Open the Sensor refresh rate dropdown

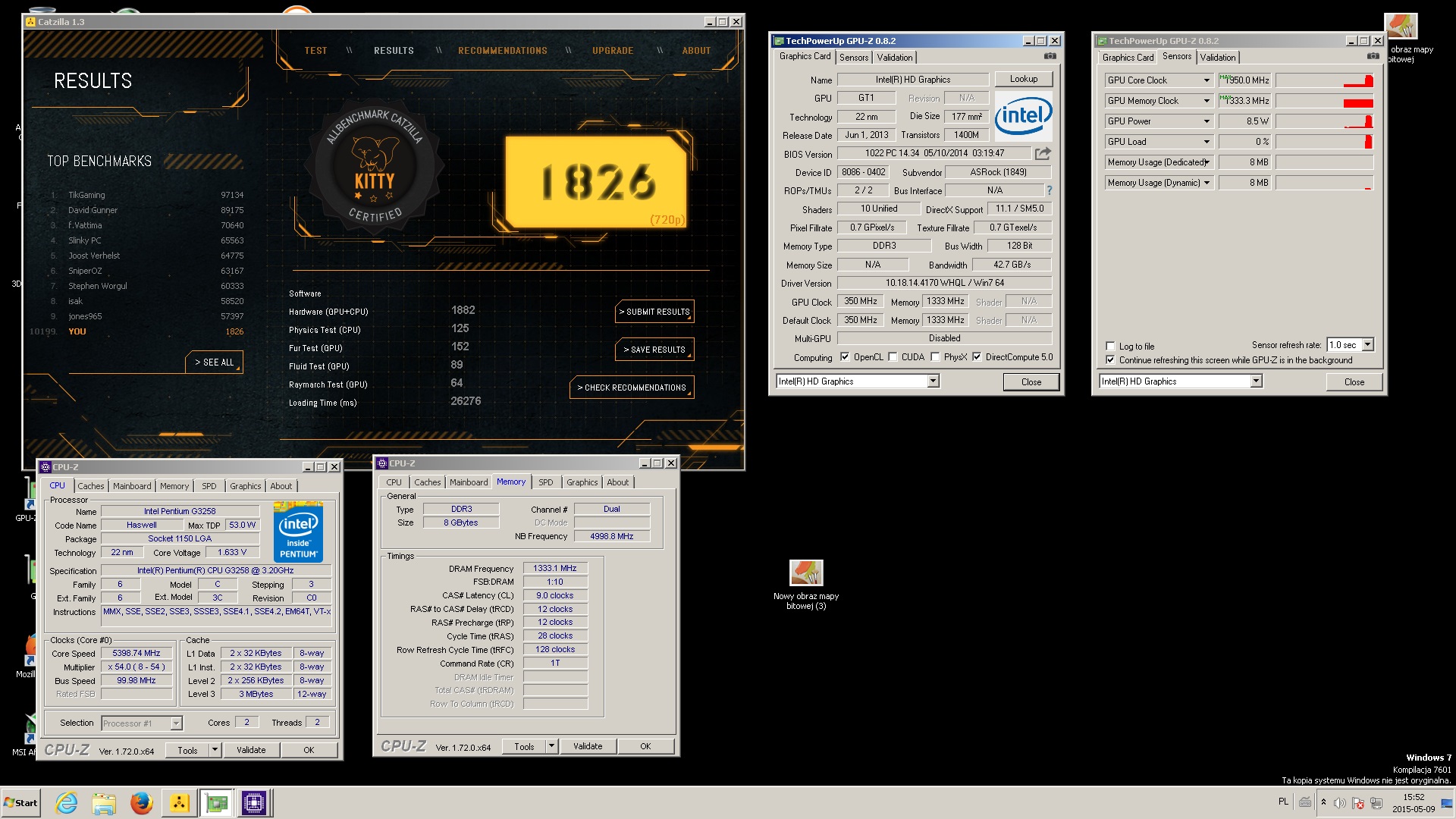point(1367,345)
